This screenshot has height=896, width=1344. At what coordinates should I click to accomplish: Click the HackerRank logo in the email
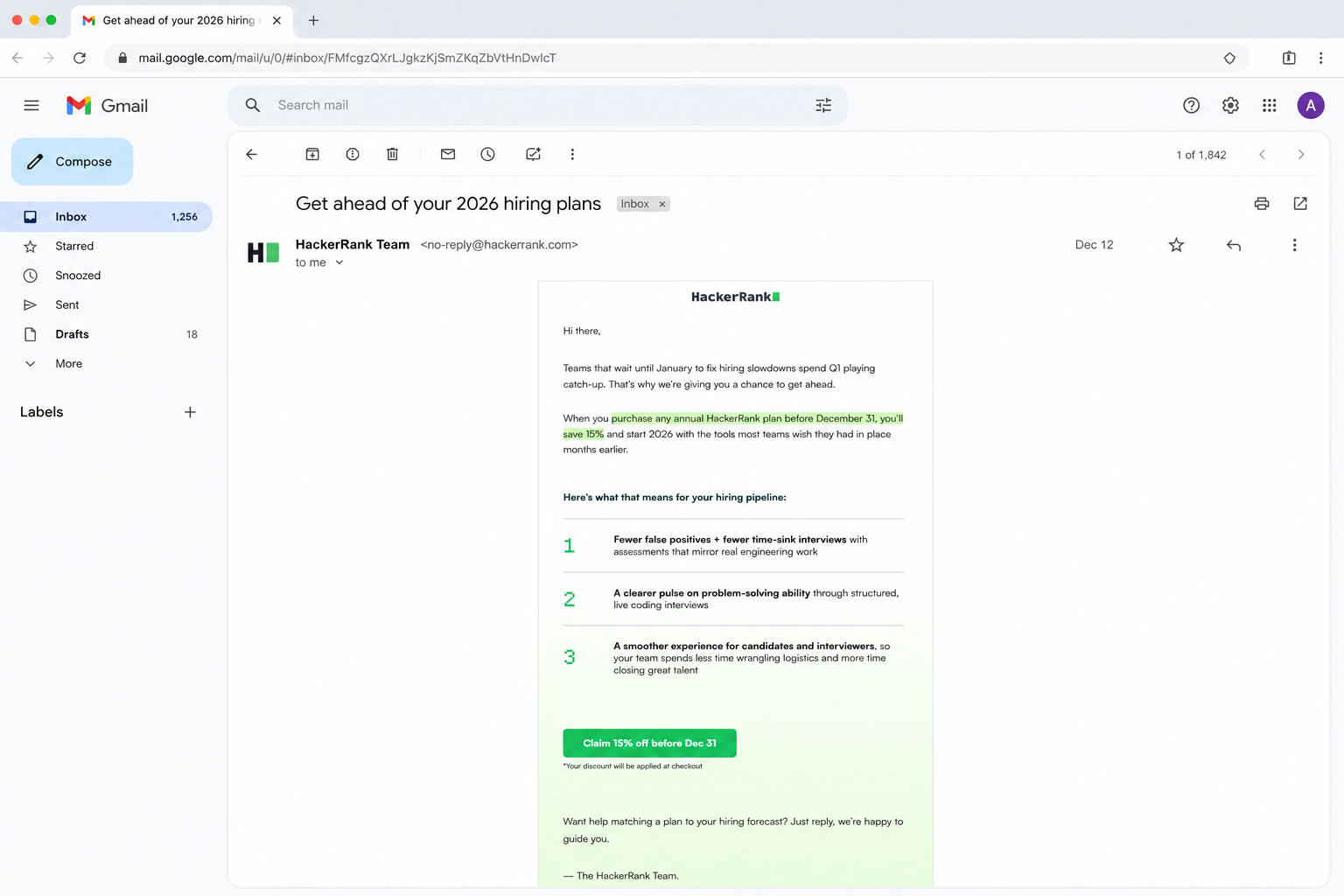click(x=735, y=297)
